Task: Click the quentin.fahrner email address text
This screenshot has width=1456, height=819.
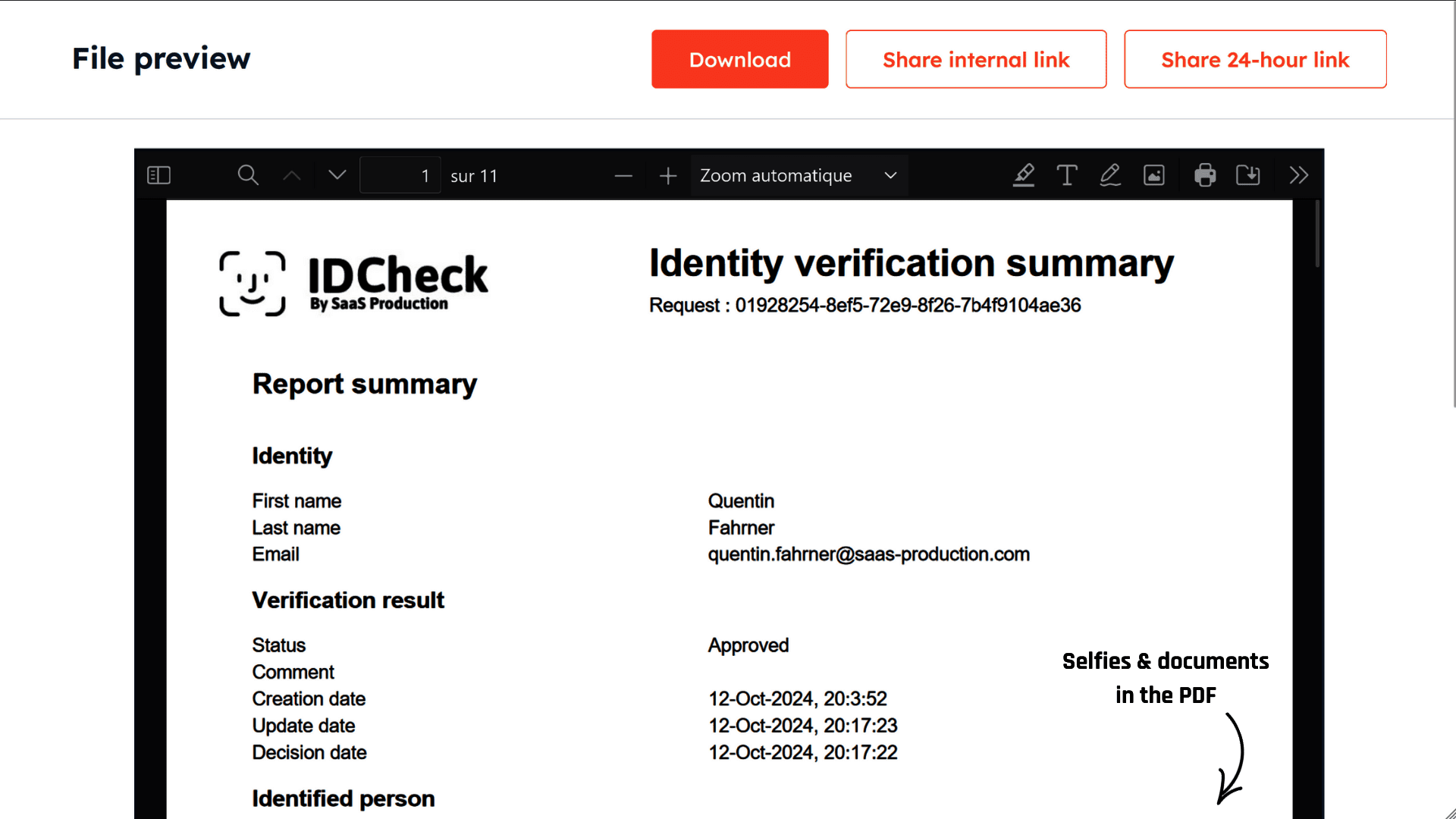Action: tap(868, 554)
